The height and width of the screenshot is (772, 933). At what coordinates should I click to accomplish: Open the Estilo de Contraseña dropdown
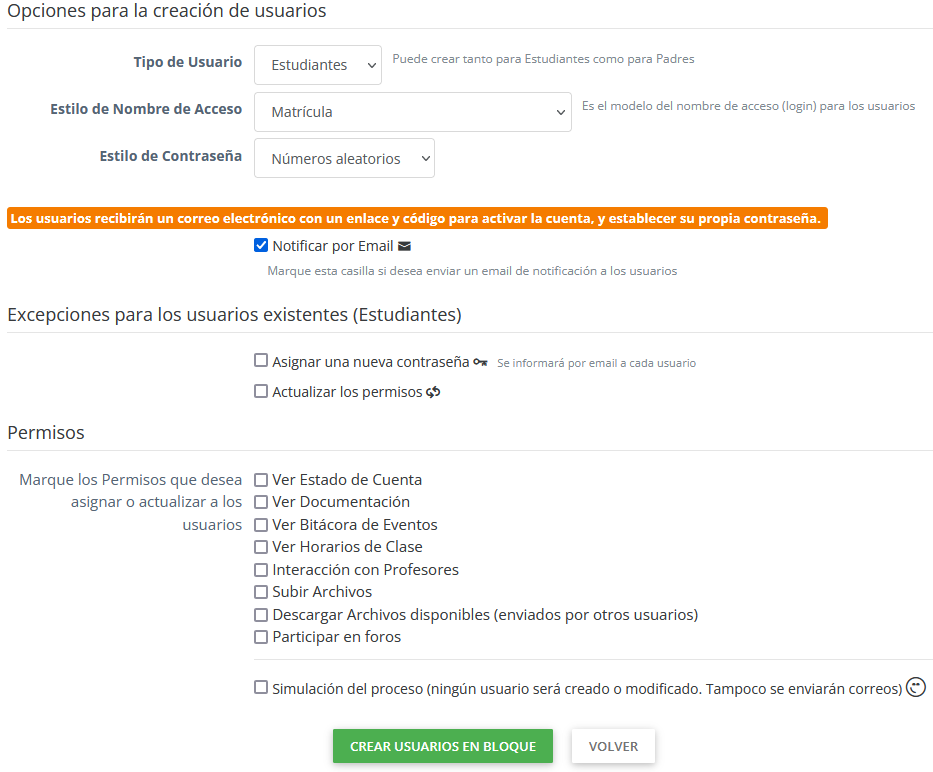[x=344, y=159]
